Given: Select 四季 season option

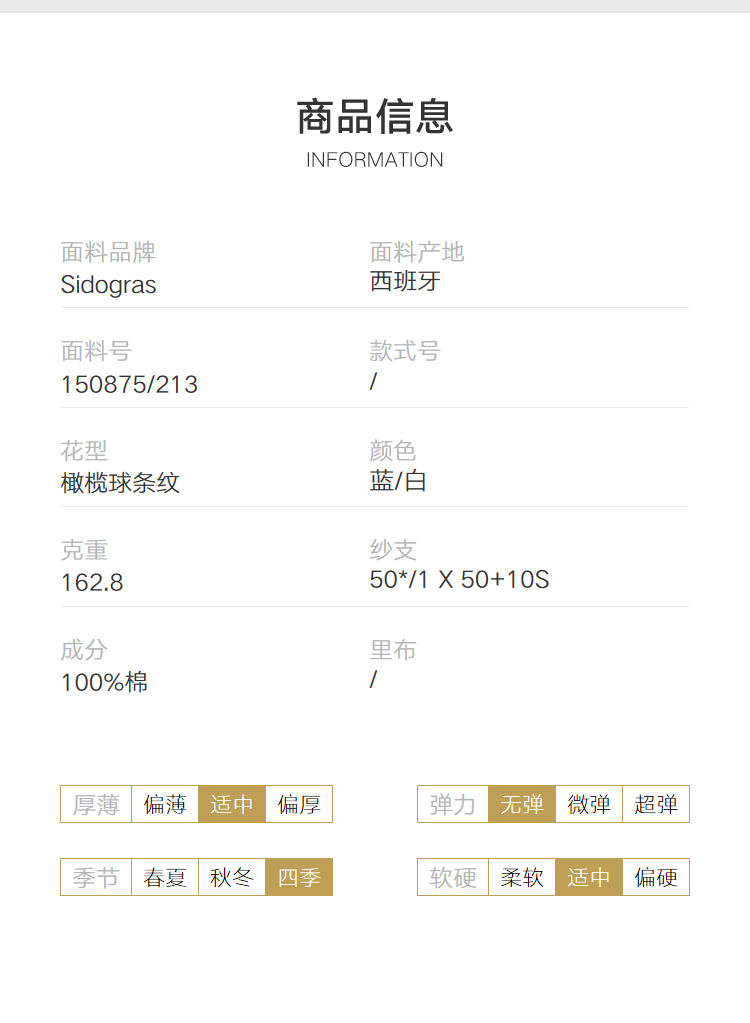Looking at the screenshot, I should (x=299, y=878).
